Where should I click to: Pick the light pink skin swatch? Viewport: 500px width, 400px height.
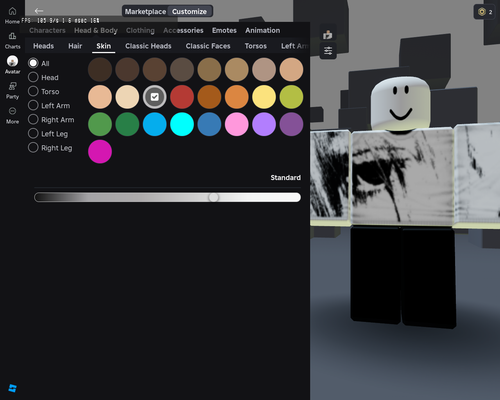coord(237,124)
